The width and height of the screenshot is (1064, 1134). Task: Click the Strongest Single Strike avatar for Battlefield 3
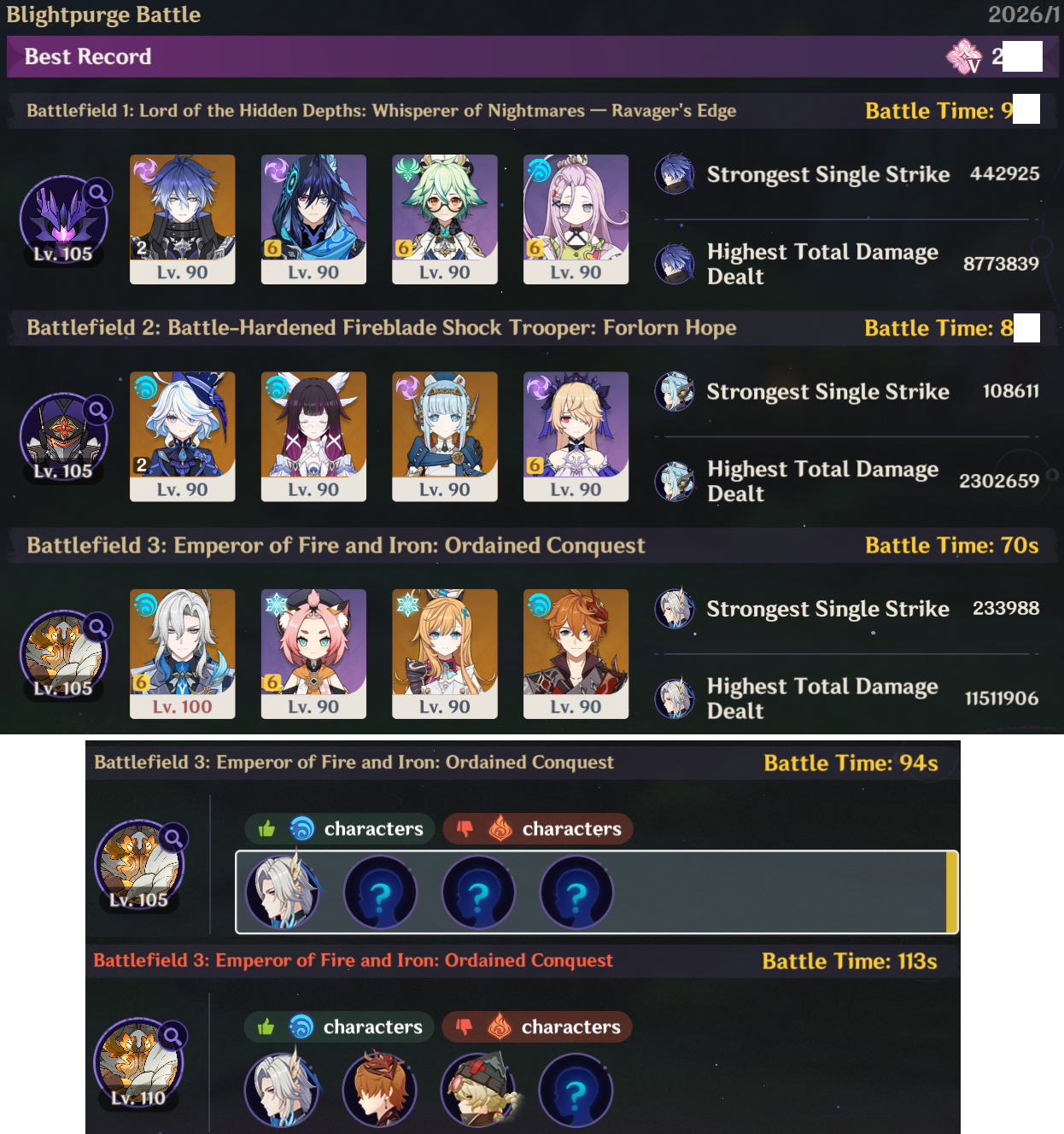[675, 609]
